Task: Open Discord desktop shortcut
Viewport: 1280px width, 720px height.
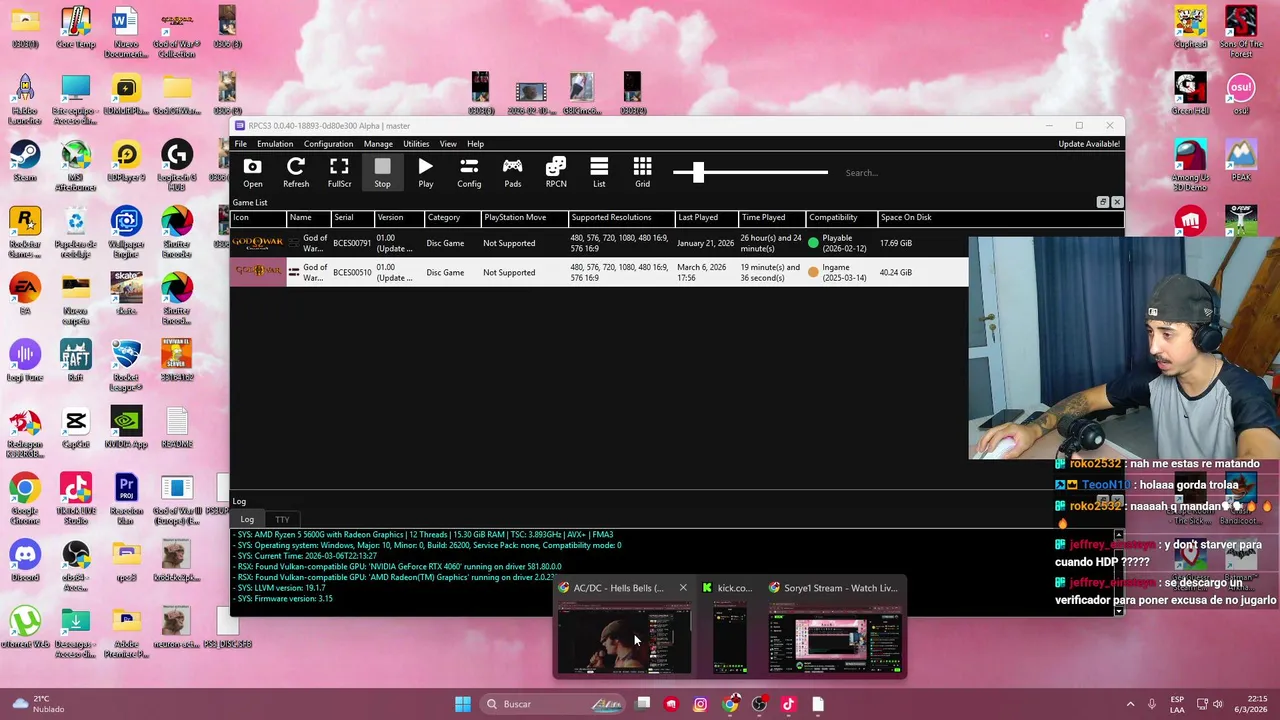Action: coord(25,560)
